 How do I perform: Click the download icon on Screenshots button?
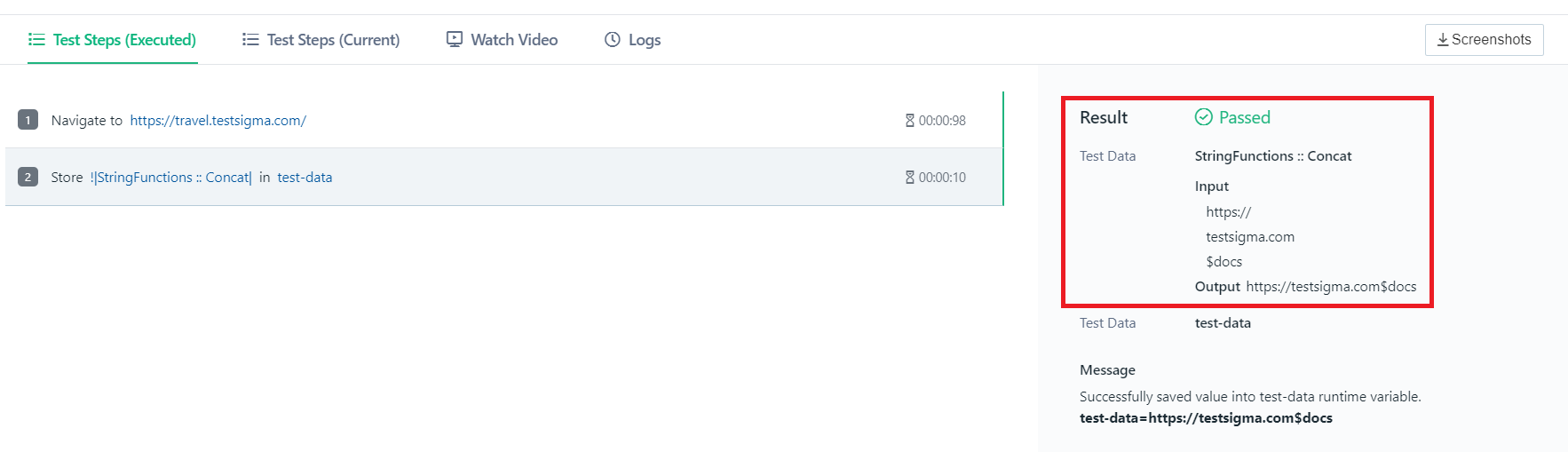click(1443, 40)
